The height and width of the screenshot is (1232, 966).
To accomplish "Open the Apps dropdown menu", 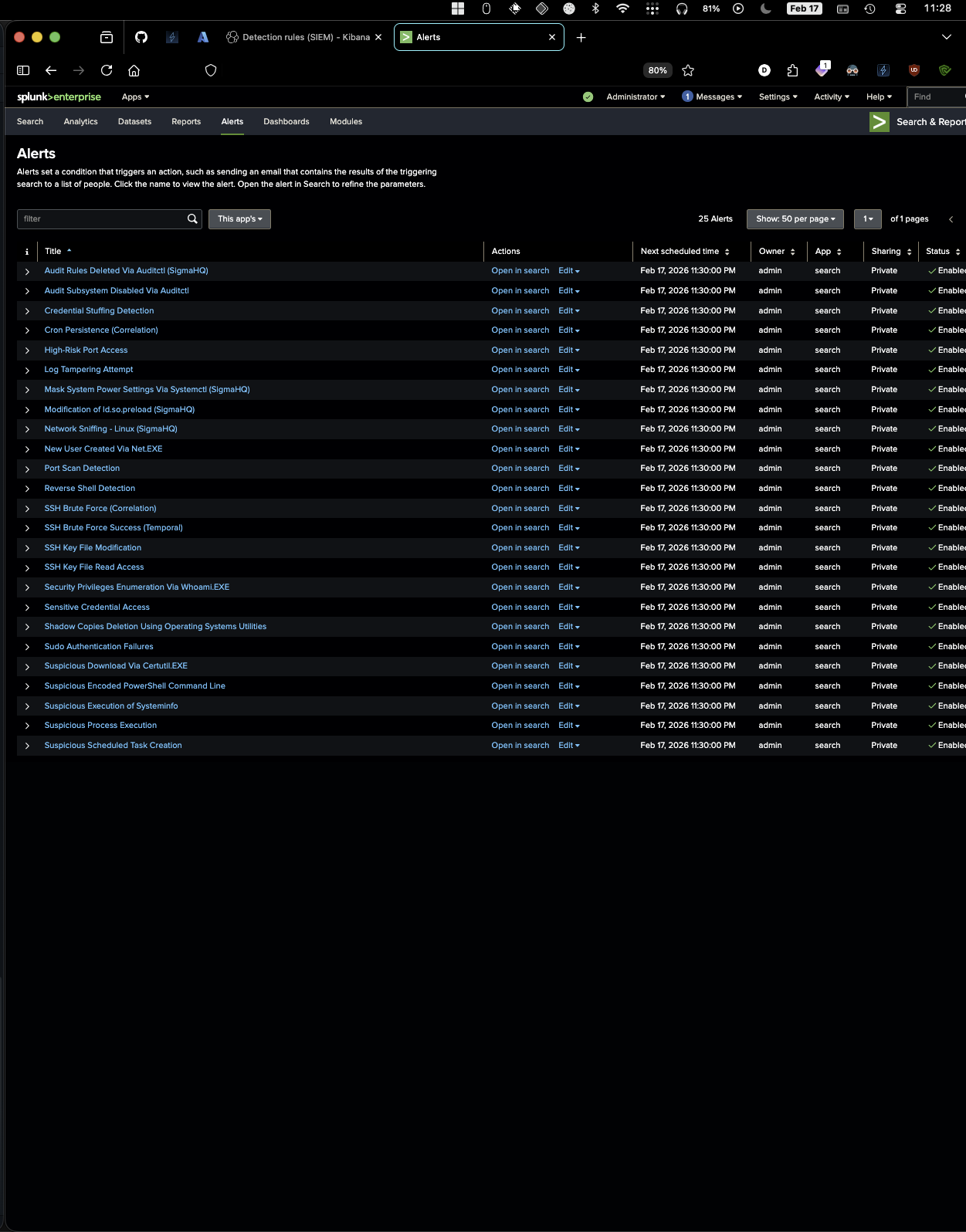I will pyautogui.click(x=135, y=97).
